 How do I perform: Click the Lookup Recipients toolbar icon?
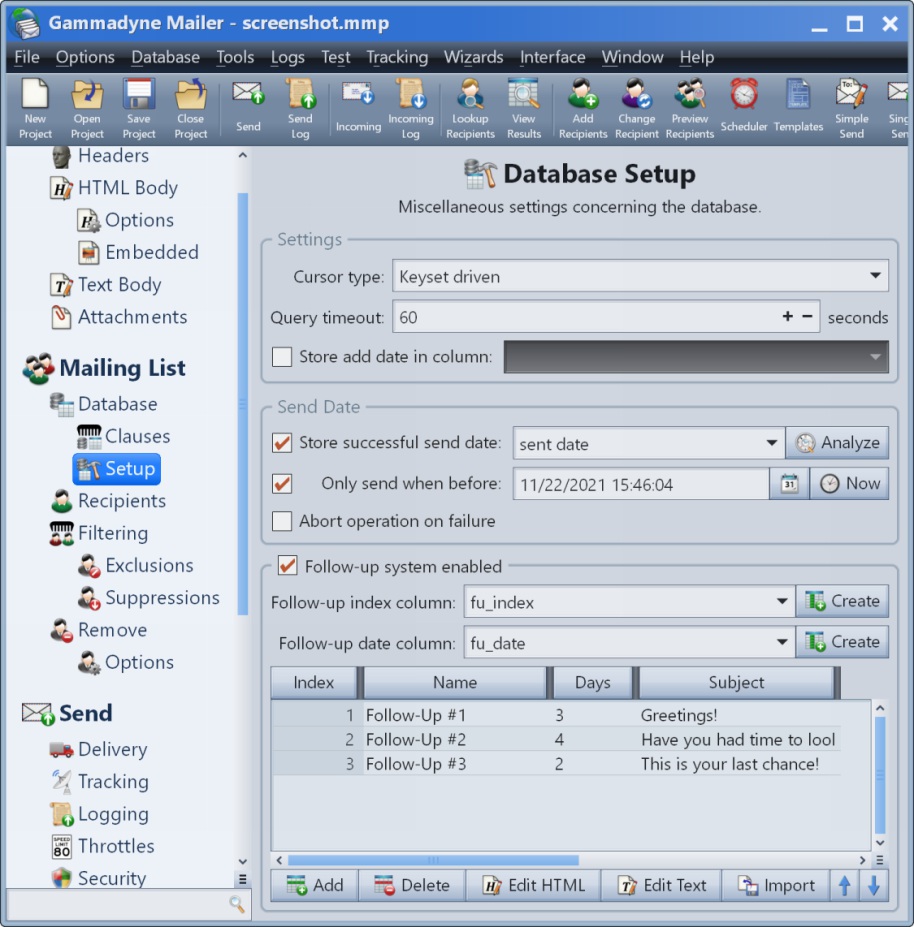[x=470, y=109]
